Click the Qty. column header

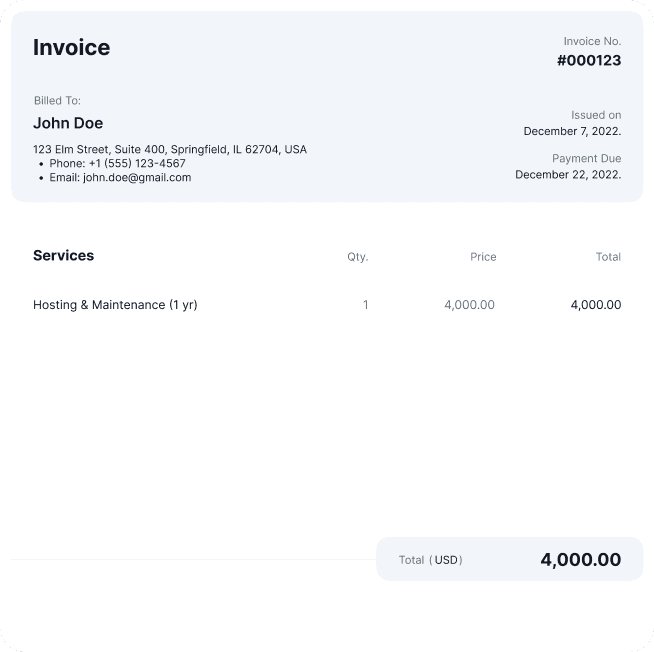358,257
